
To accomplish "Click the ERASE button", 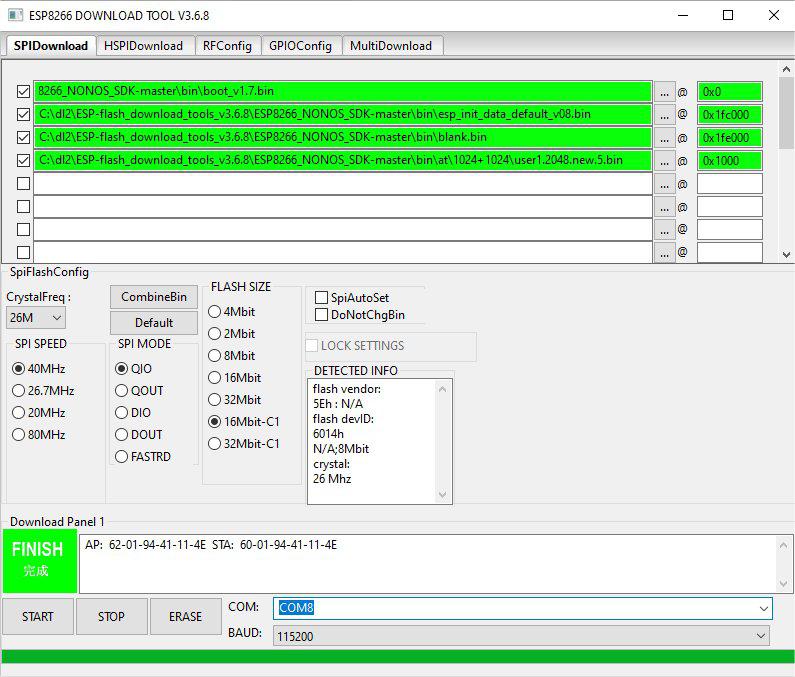I will (x=185, y=617).
